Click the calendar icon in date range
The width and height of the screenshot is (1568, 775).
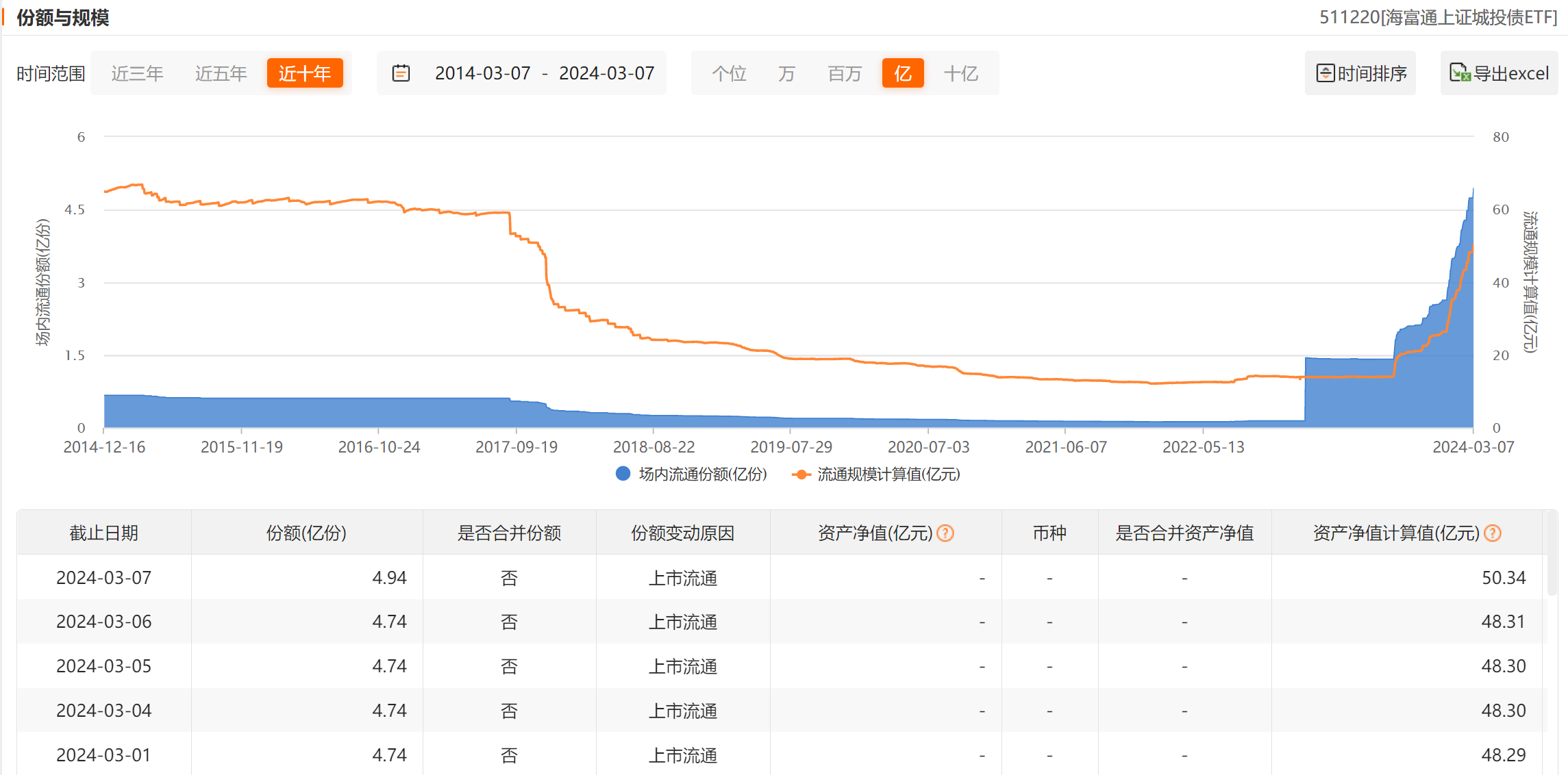[x=401, y=73]
